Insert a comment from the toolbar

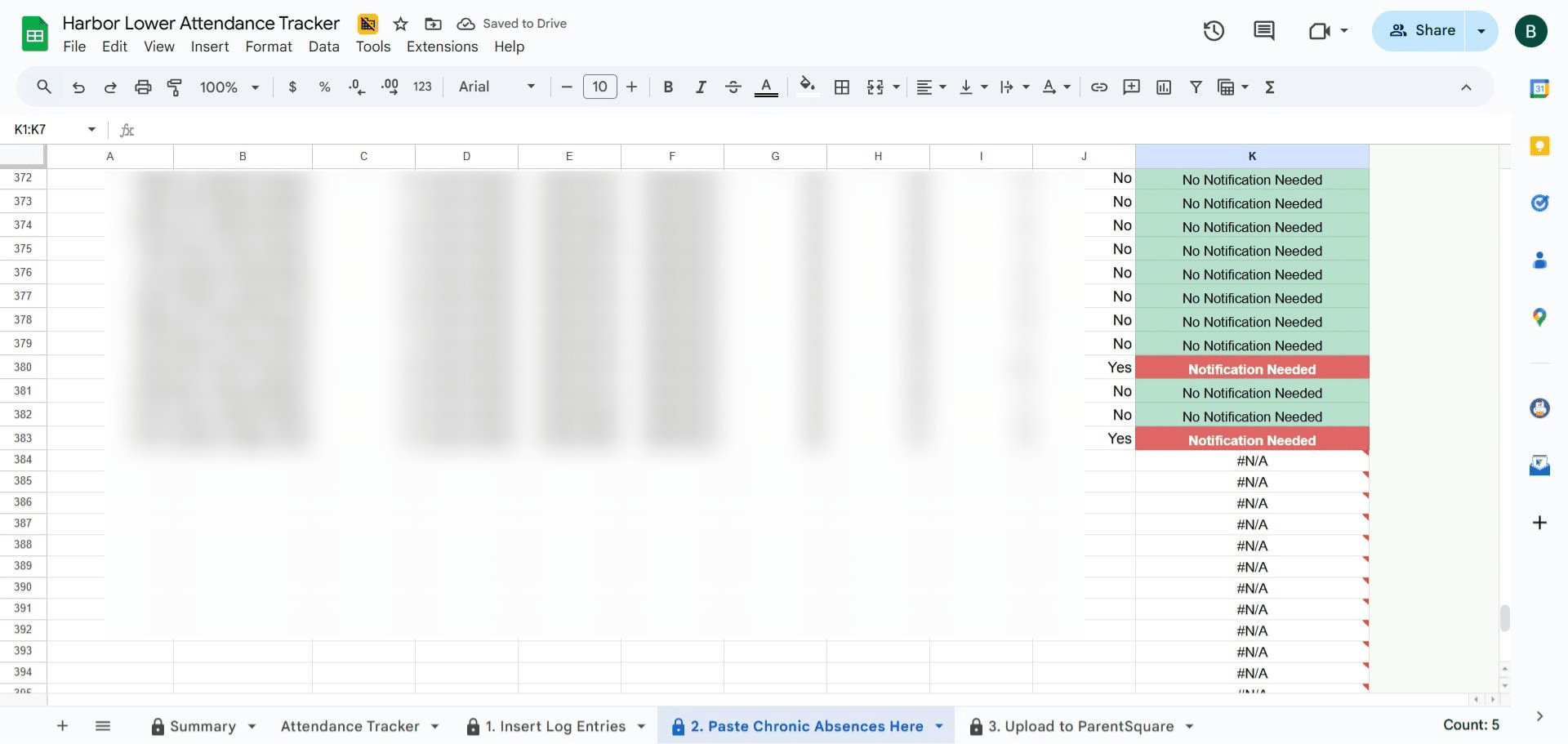coord(1131,87)
